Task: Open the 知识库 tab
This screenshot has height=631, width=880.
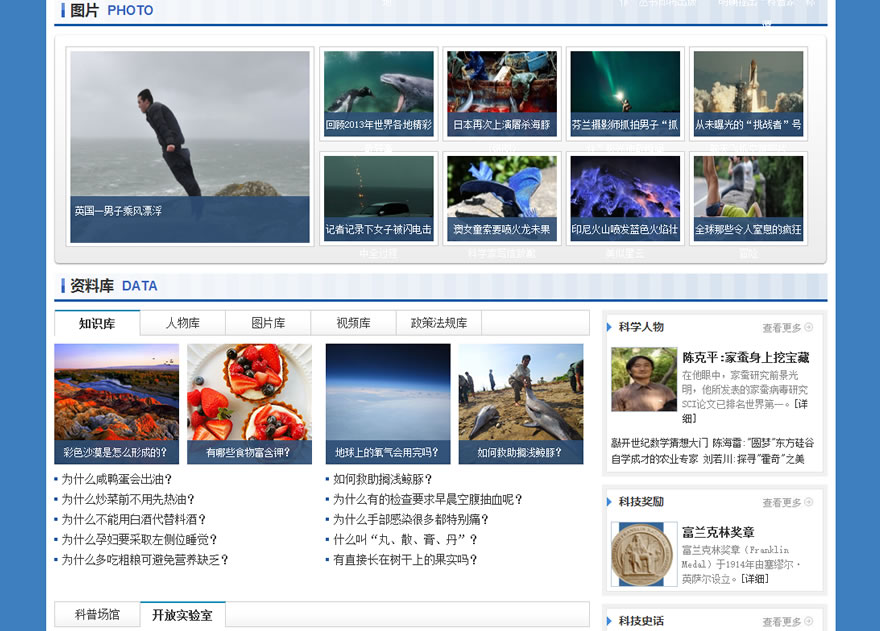Action: point(97,323)
